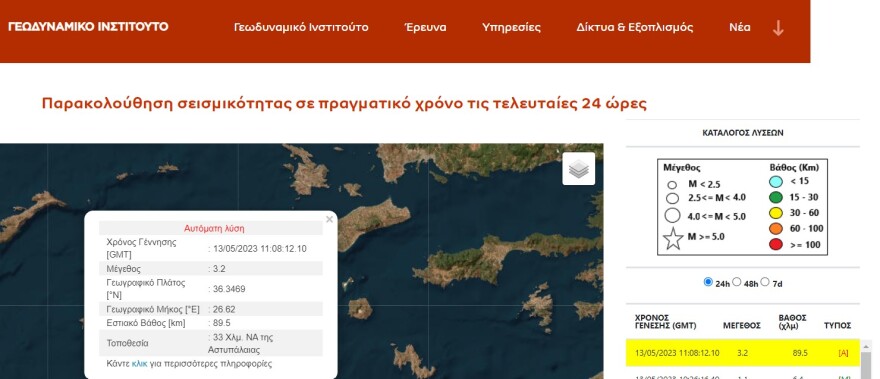The width and height of the screenshot is (880, 379).
Task: Click the ΚΑΤΑΛΟΓΟΣ ΛΥΣΕΩΝ heading
Action: [742, 133]
